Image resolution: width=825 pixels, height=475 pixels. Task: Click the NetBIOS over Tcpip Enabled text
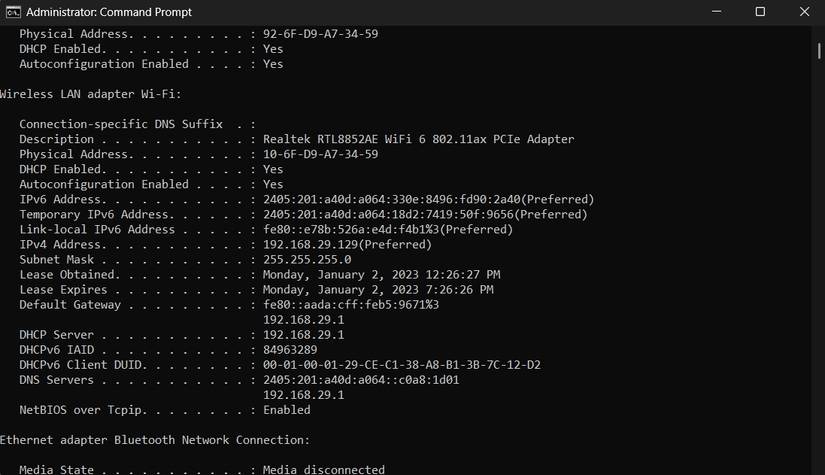[x=287, y=410]
